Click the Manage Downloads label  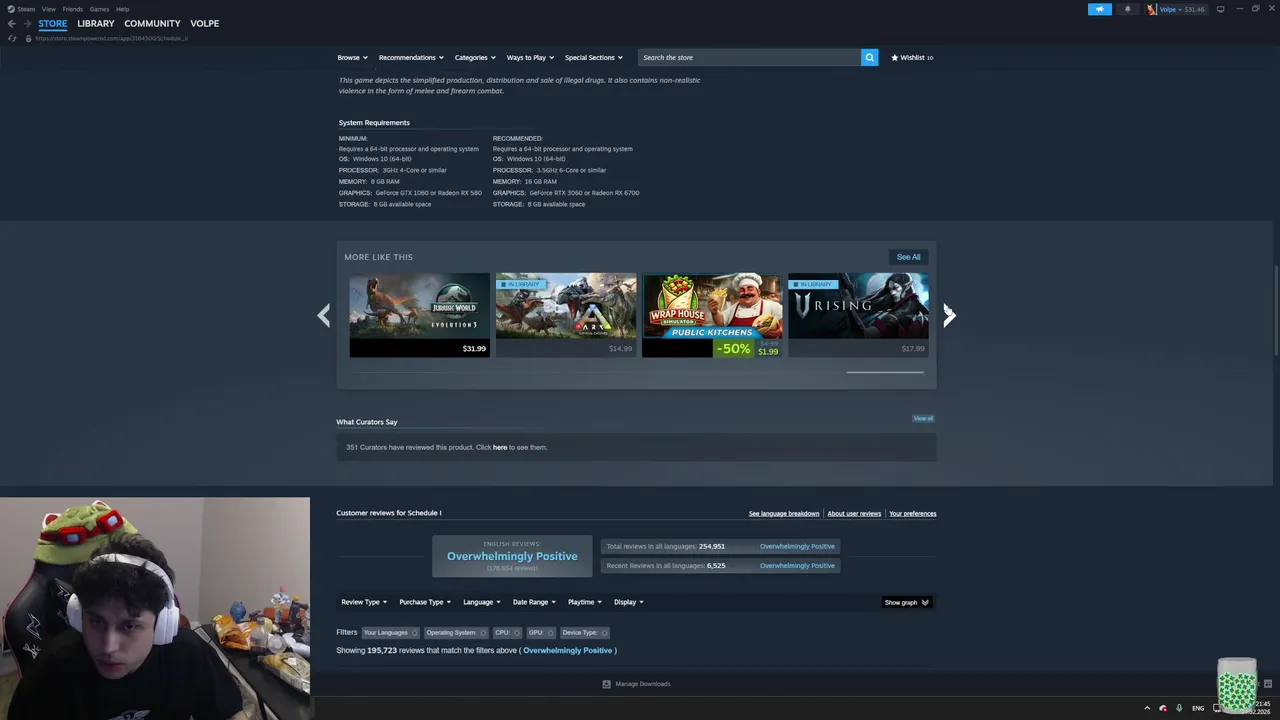tap(643, 684)
